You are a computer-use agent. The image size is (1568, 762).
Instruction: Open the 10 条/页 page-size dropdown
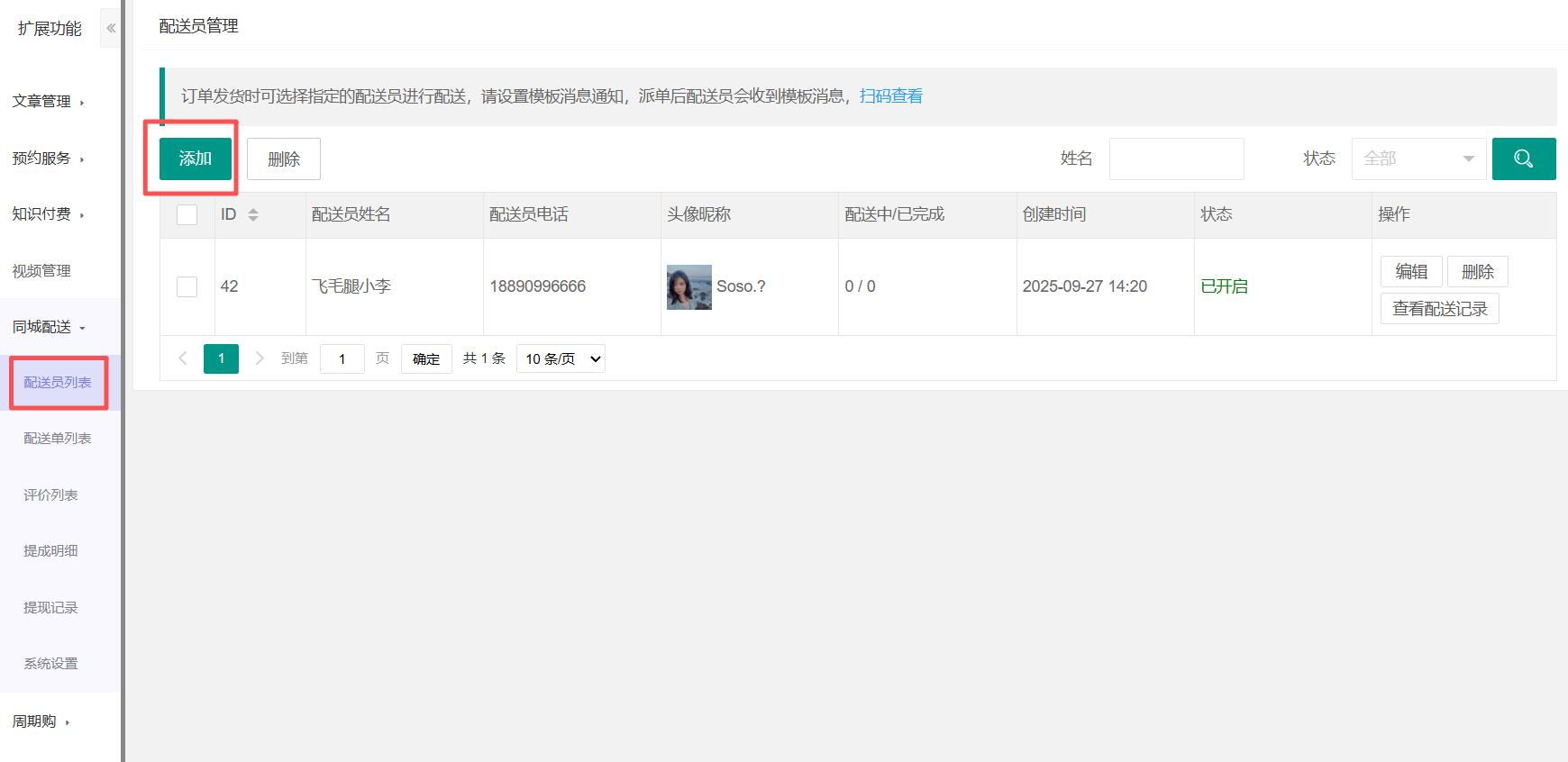tap(561, 358)
